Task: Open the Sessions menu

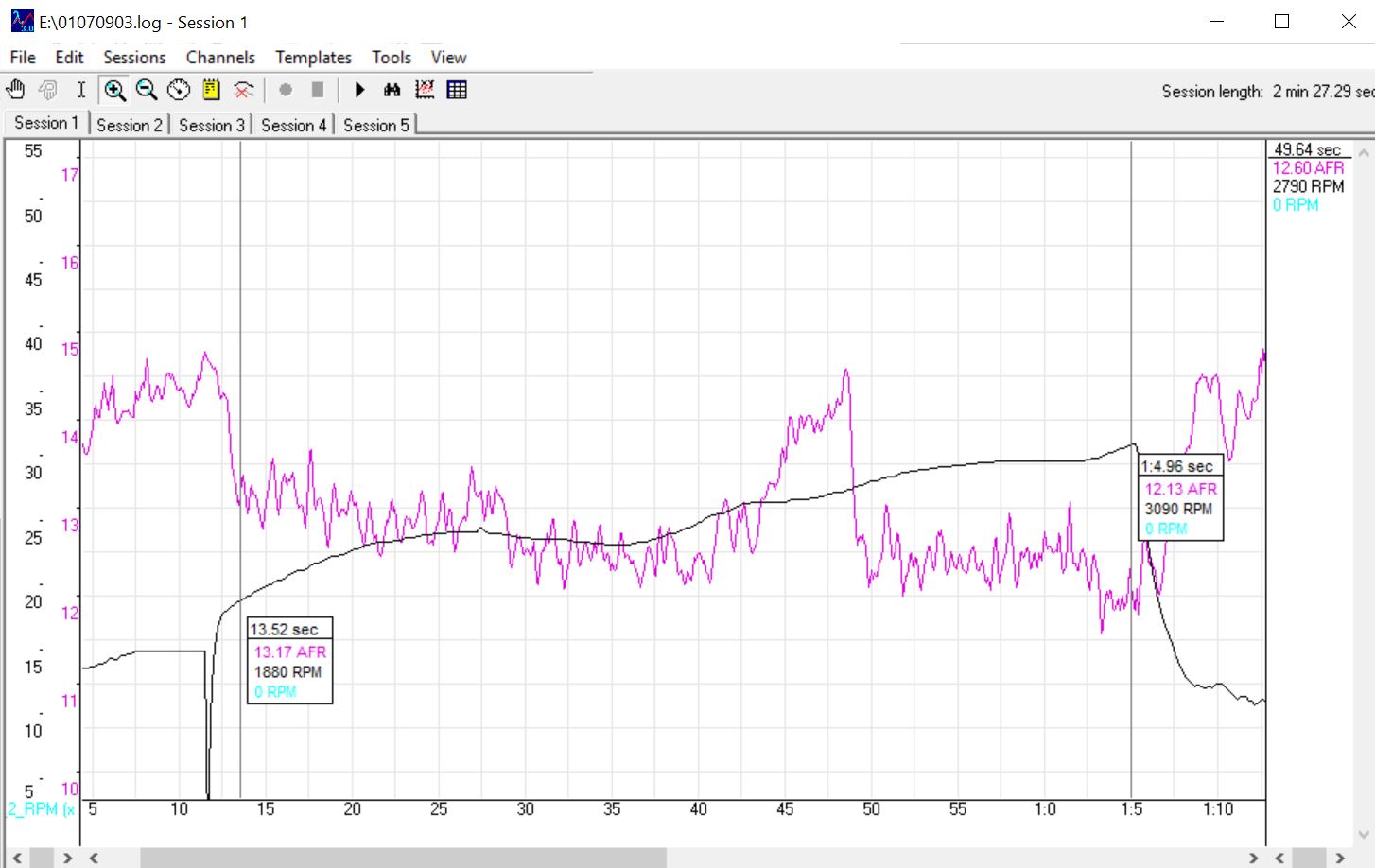Action: point(134,58)
